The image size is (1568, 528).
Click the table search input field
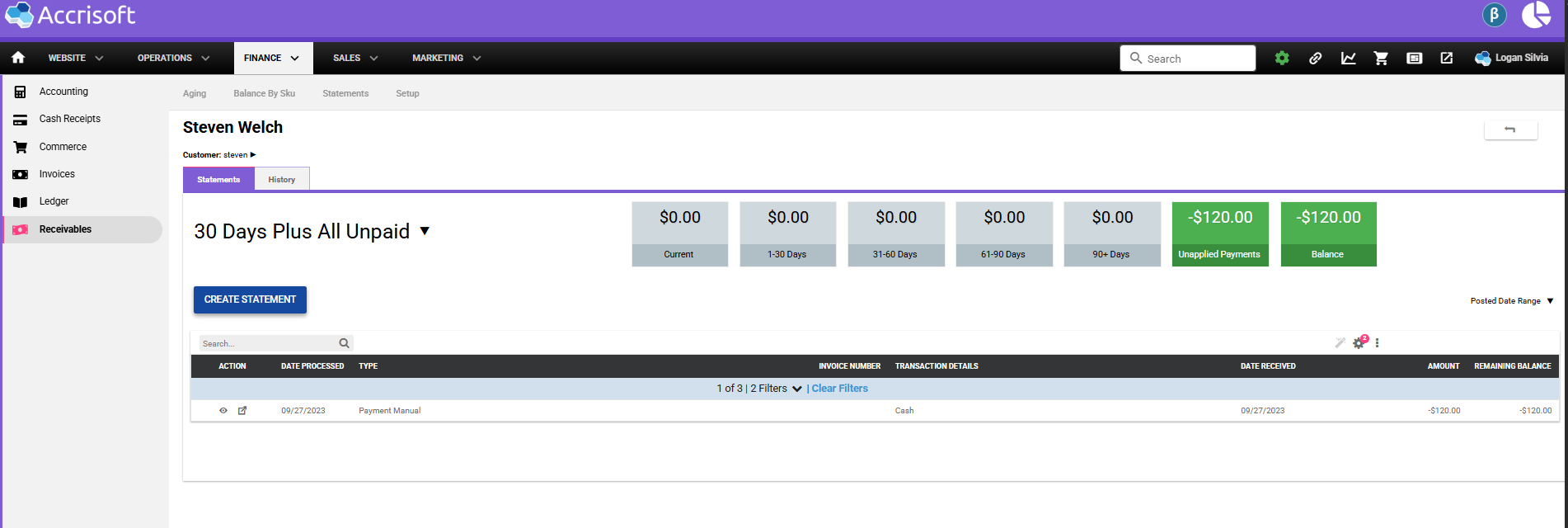(269, 343)
